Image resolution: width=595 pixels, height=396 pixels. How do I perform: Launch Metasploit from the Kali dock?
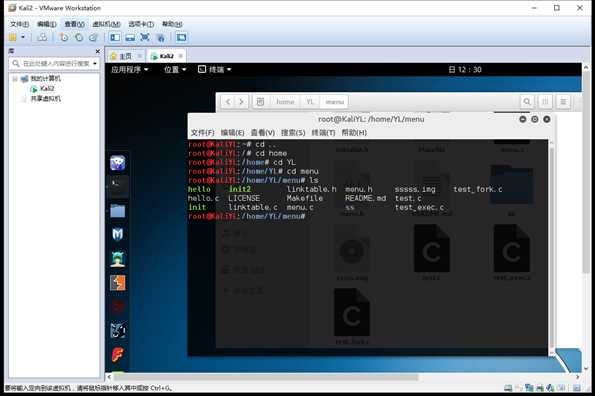click(118, 235)
